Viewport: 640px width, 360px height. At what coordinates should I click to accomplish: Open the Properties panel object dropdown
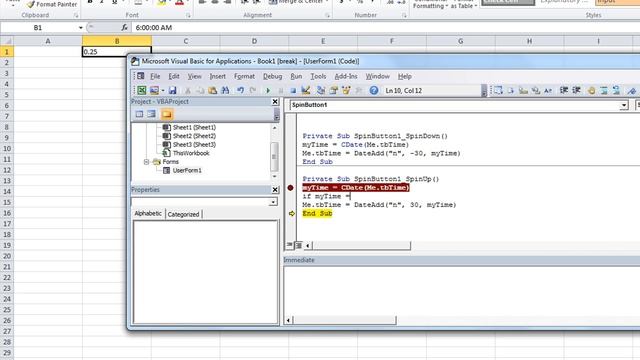pos(273,202)
